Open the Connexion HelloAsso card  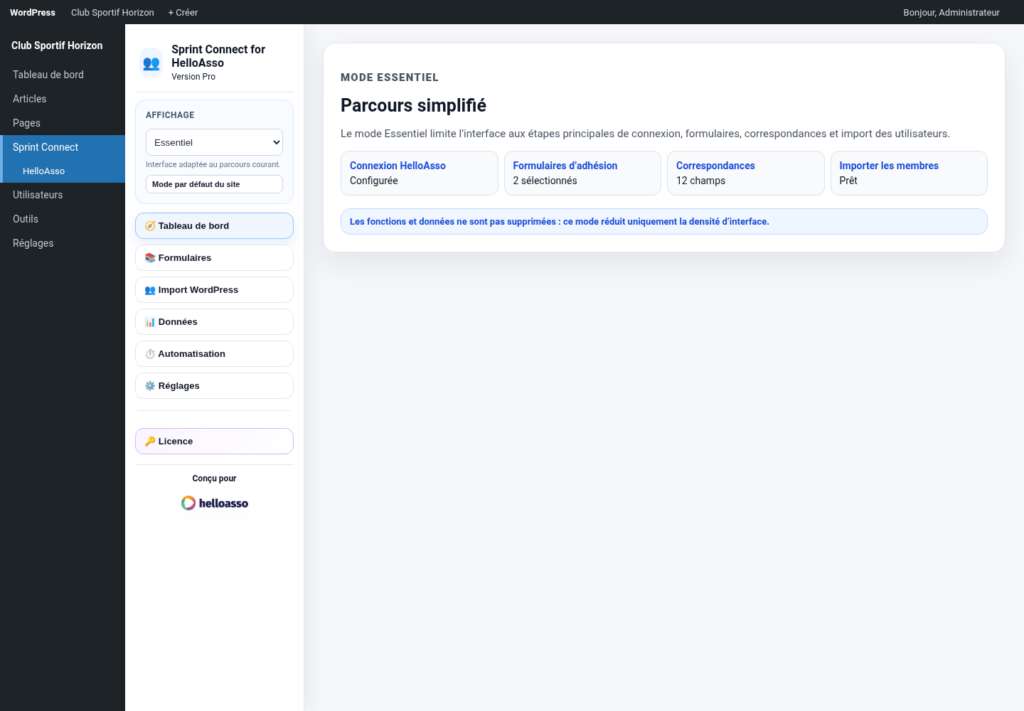[x=419, y=173]
